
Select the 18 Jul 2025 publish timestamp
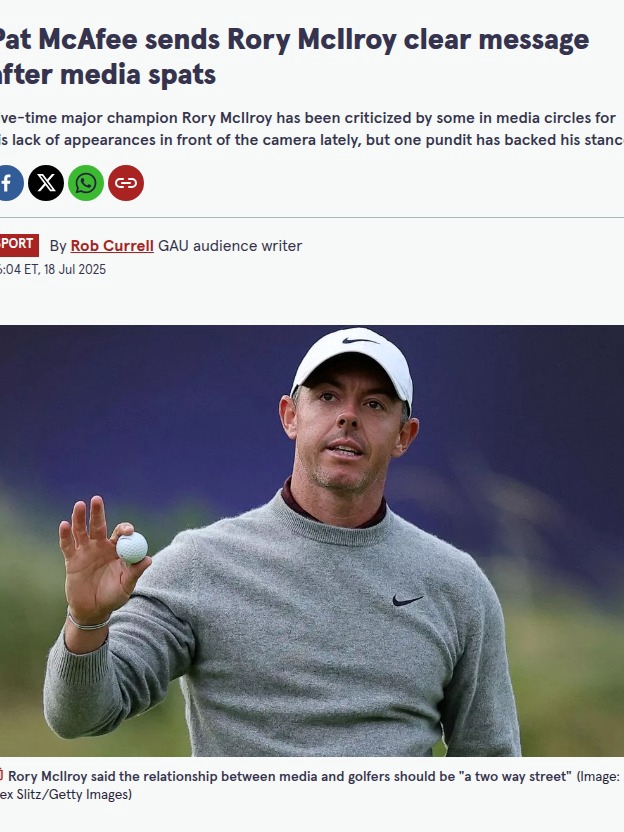pyautogui.click(x=53, y=270)
